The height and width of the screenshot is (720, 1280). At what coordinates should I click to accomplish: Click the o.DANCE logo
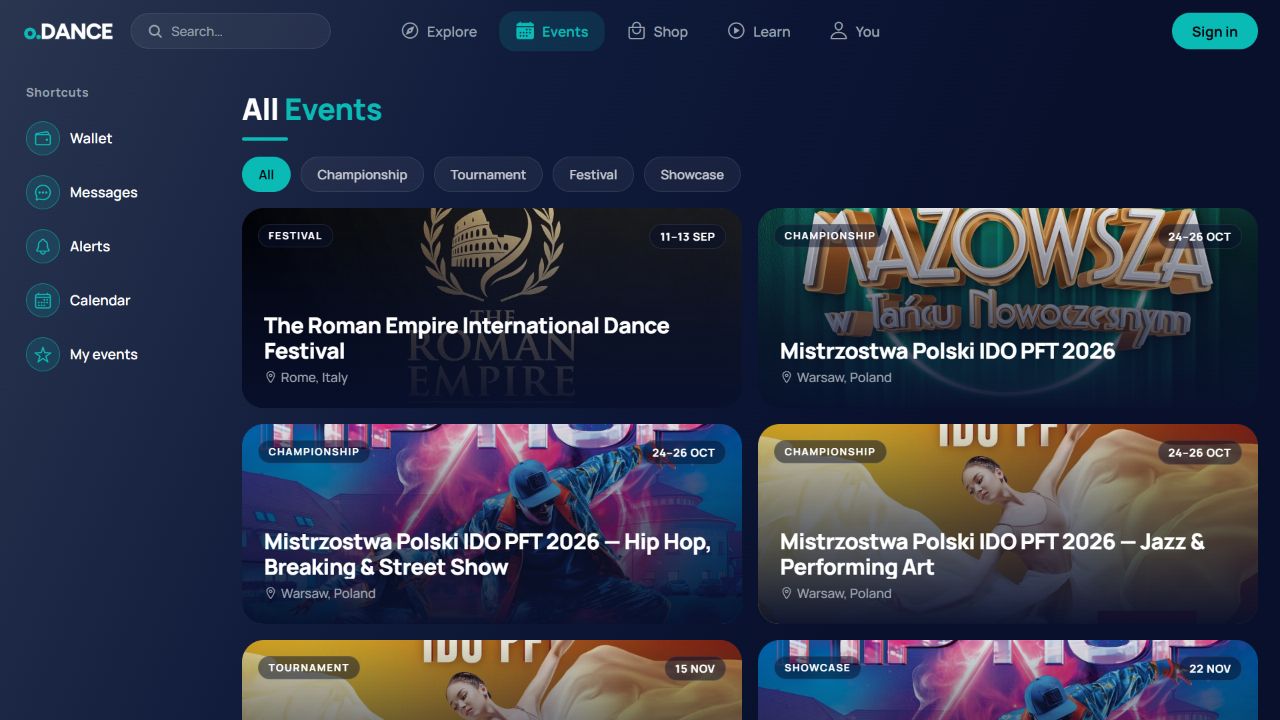[x=68, y=31]
